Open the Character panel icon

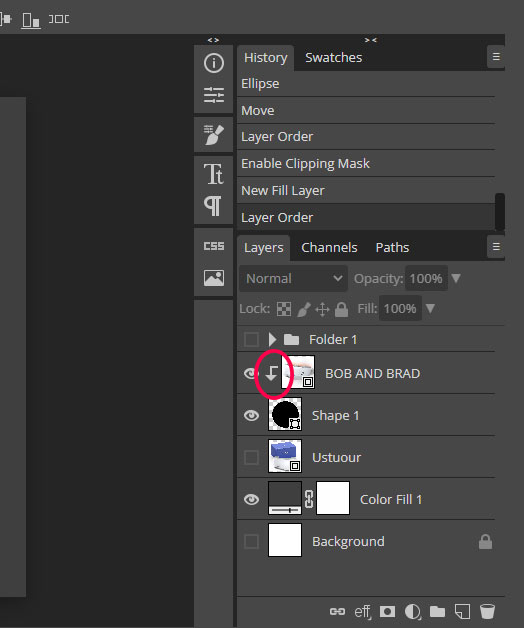pyautogui.click(x=214, y=174)
